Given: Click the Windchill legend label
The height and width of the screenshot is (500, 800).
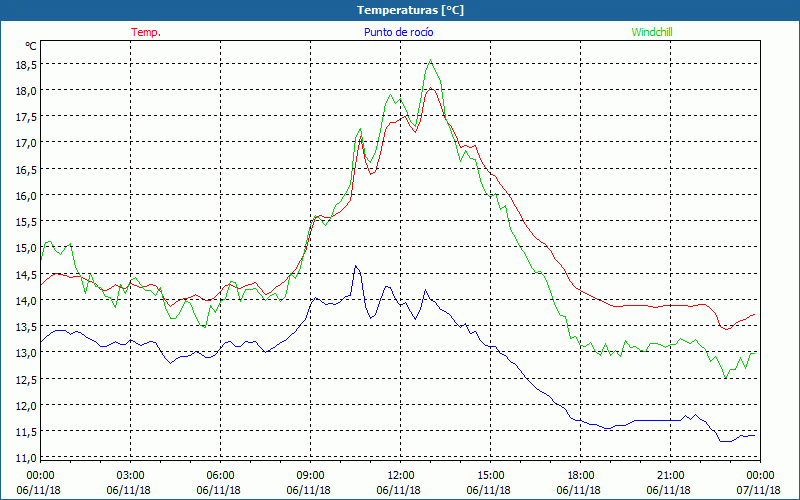Looking at the screenshot, I should 652,32.
